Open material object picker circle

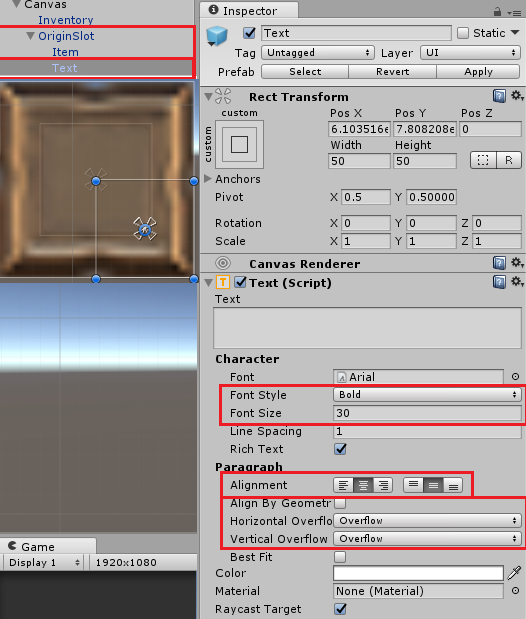515,591
